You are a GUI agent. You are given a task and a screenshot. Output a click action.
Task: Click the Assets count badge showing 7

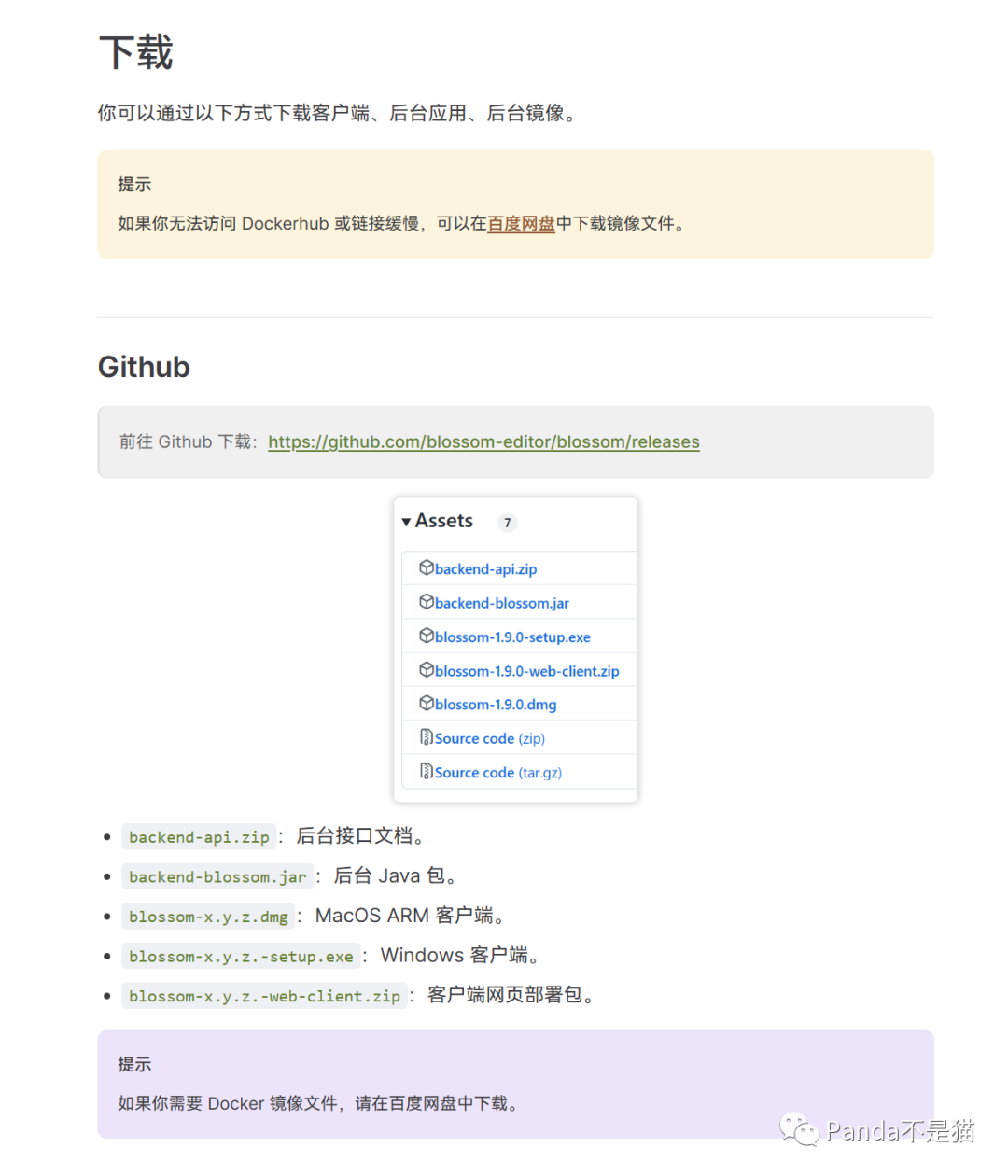pyautogui.click(x=507, y=523)
